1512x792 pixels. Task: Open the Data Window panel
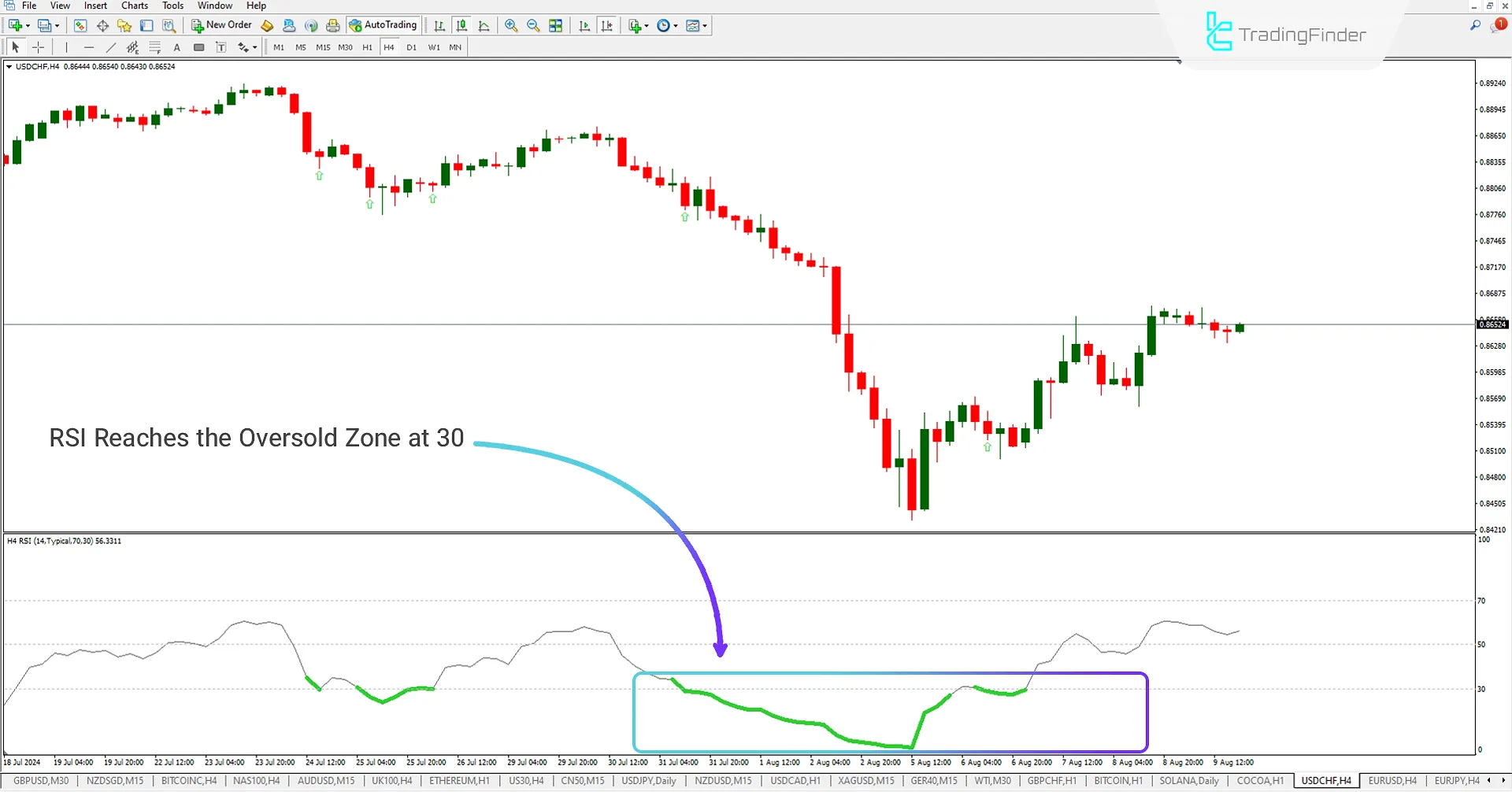tap(103, 24)
